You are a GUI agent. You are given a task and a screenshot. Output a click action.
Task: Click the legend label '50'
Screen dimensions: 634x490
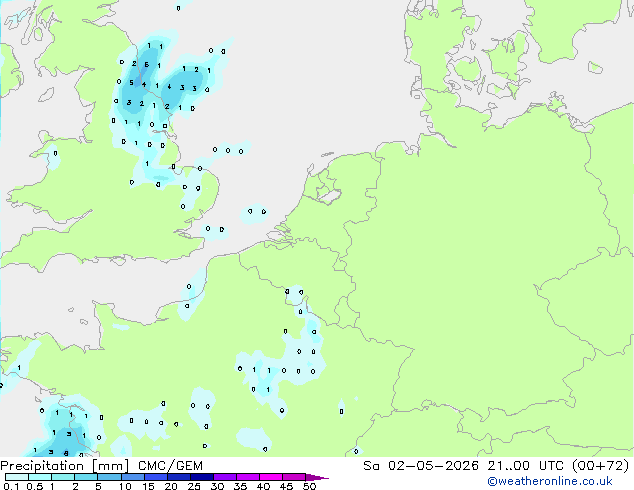[309, 486]
